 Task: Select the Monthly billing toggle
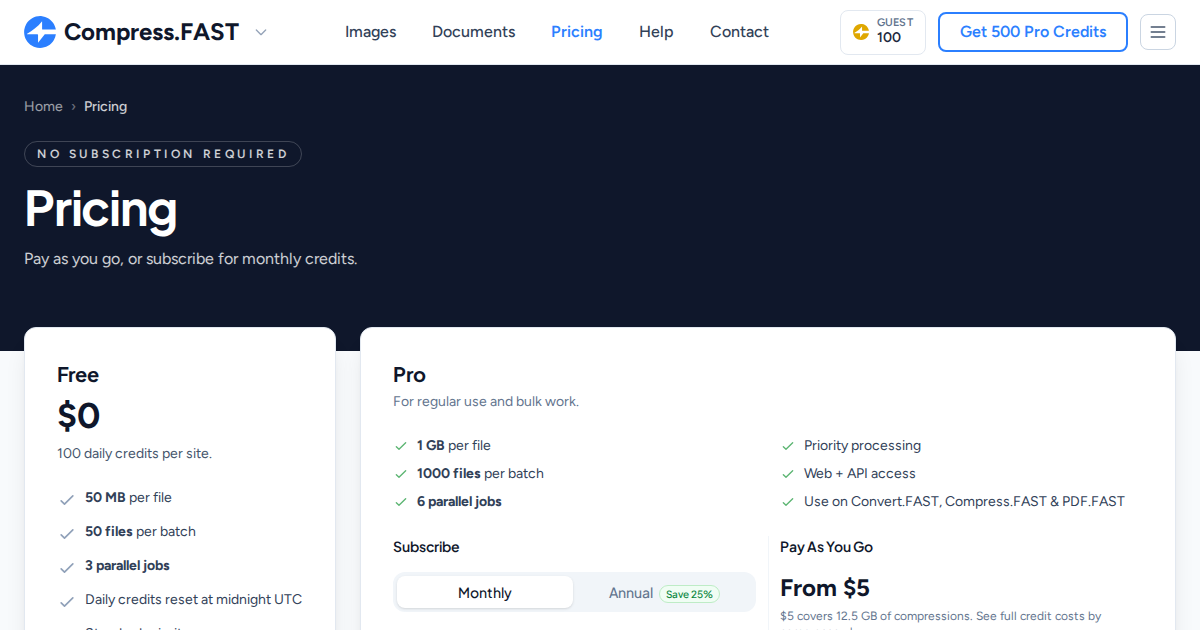[x=485, y=593]
